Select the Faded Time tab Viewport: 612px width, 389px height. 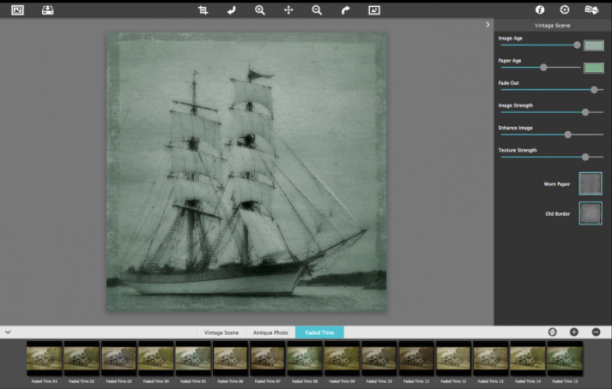(320, 332)
